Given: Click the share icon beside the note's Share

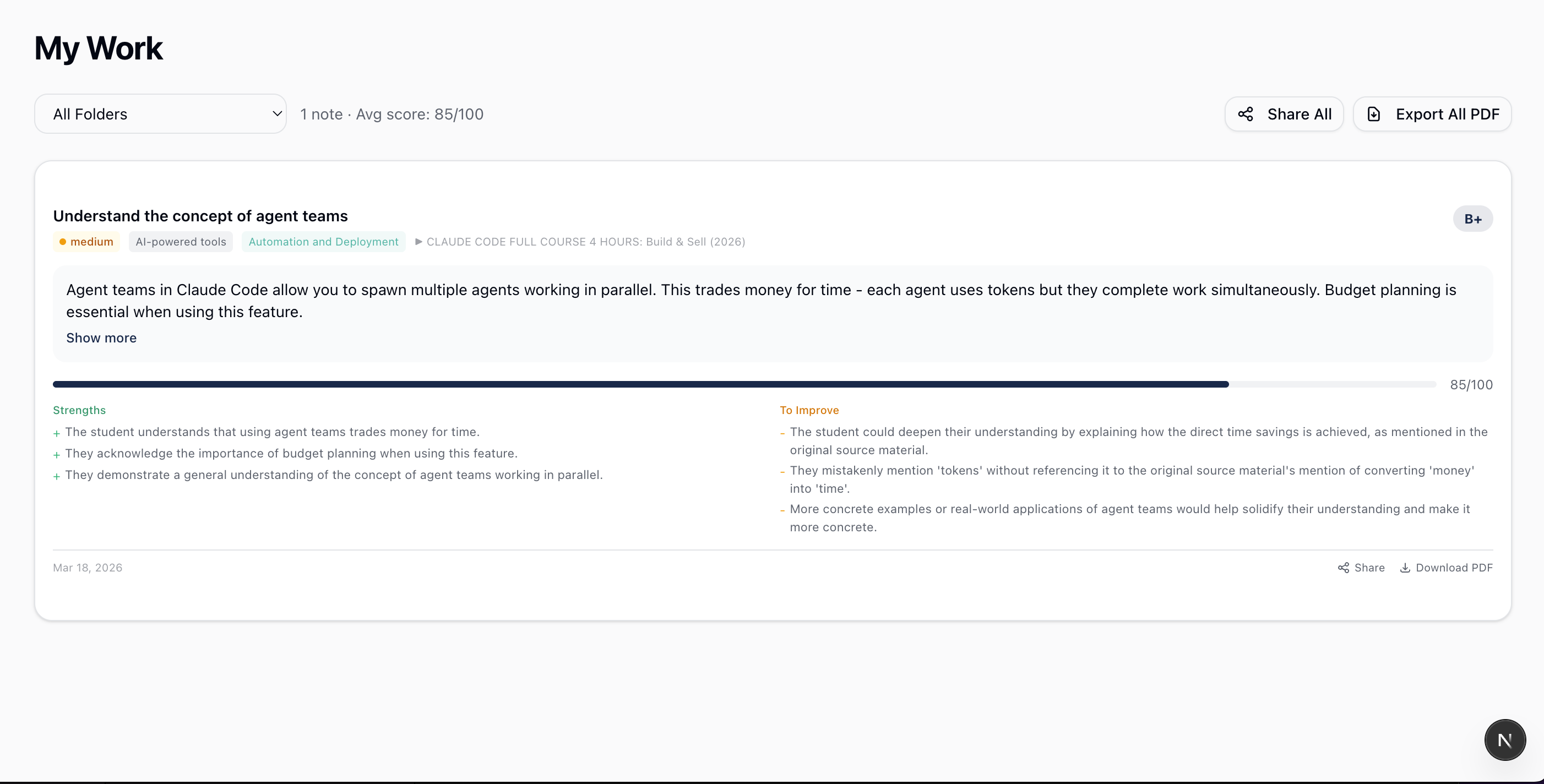Looking at the screenshot, I should (x=1343, y=568).
